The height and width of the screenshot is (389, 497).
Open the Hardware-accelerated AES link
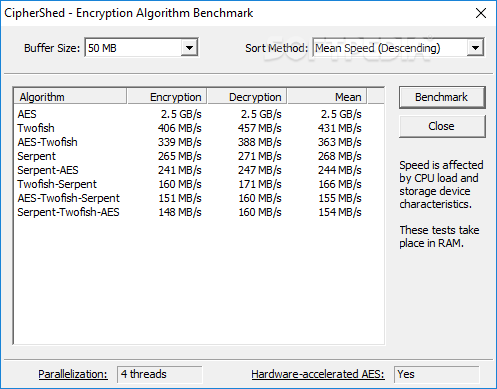click(x=318, y=374)
